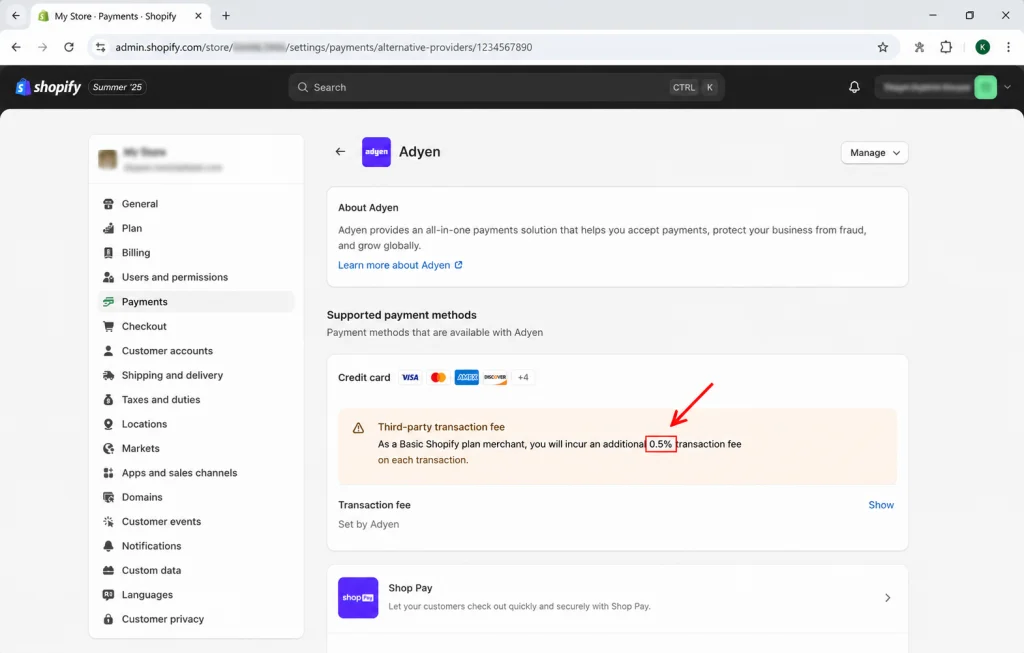Open a new browser tab

click(226, 16)
